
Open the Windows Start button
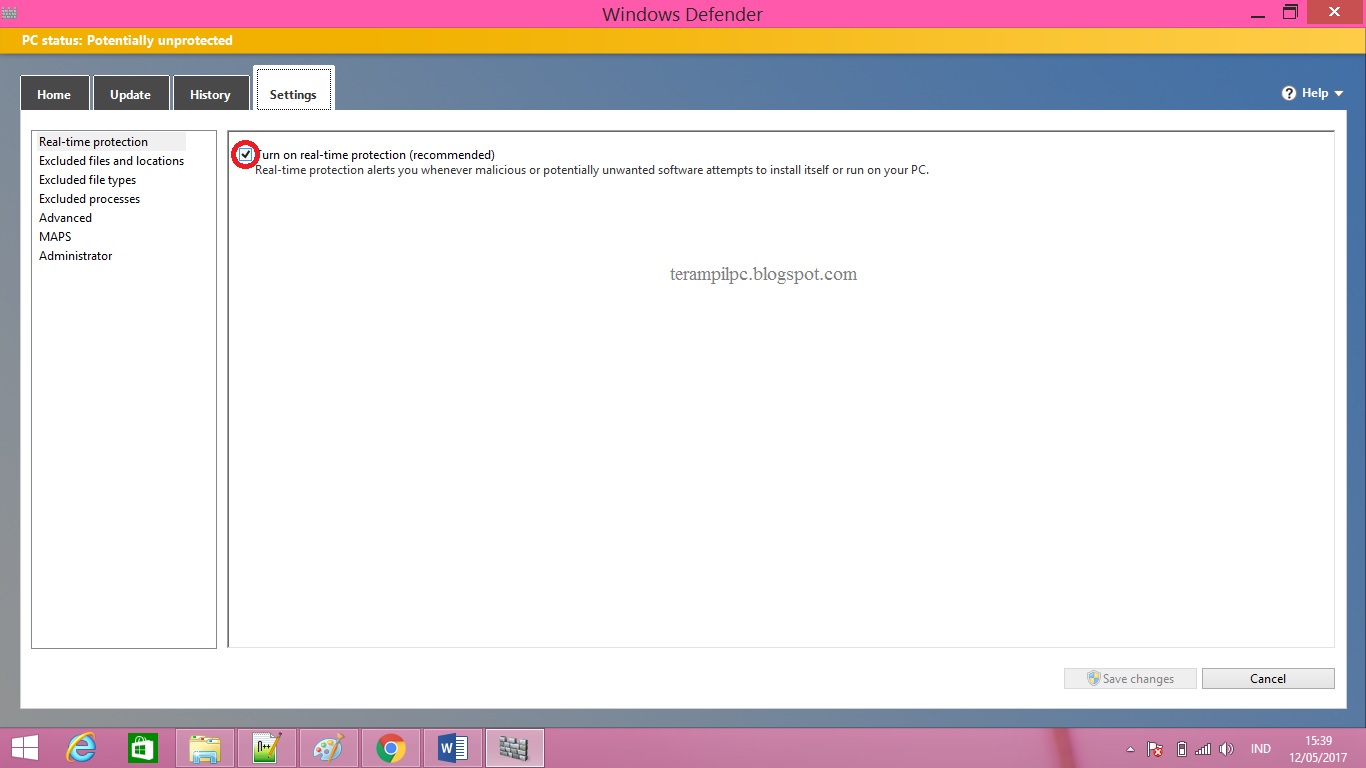click(x=25, y=748)
